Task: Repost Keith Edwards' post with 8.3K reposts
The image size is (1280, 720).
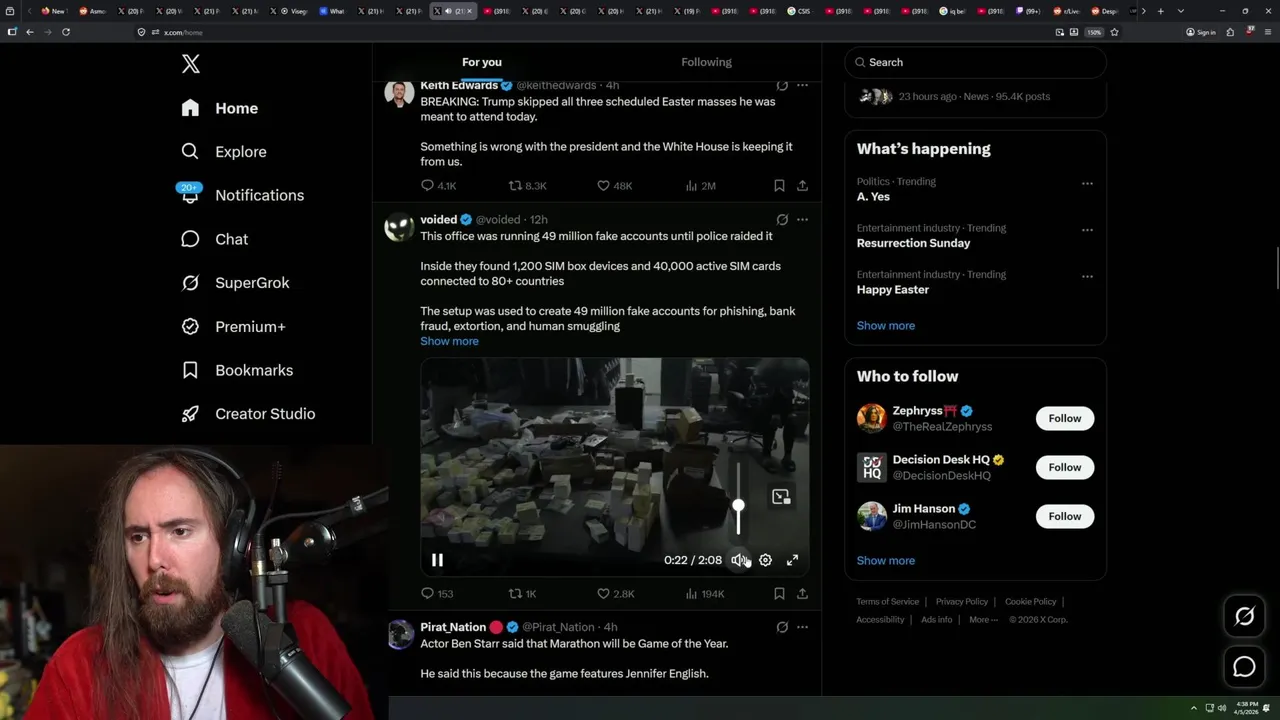Action: 527,185
